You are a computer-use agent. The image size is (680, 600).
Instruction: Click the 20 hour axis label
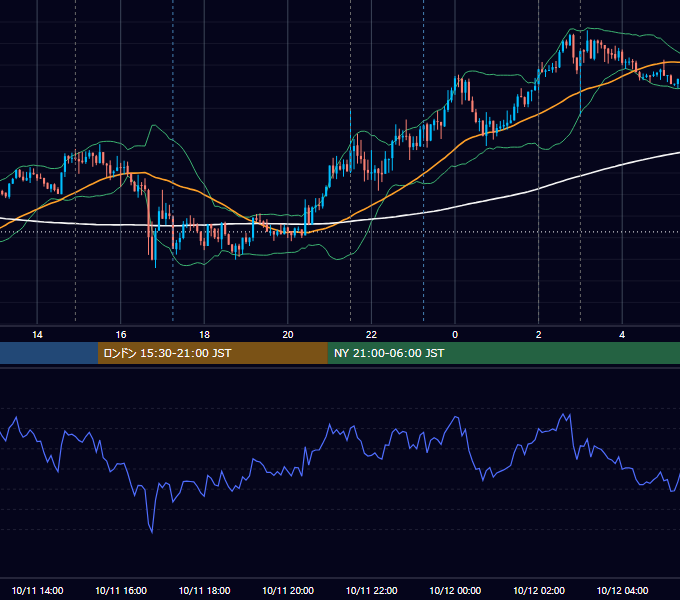pyautogui.click(x=288, y=335)
